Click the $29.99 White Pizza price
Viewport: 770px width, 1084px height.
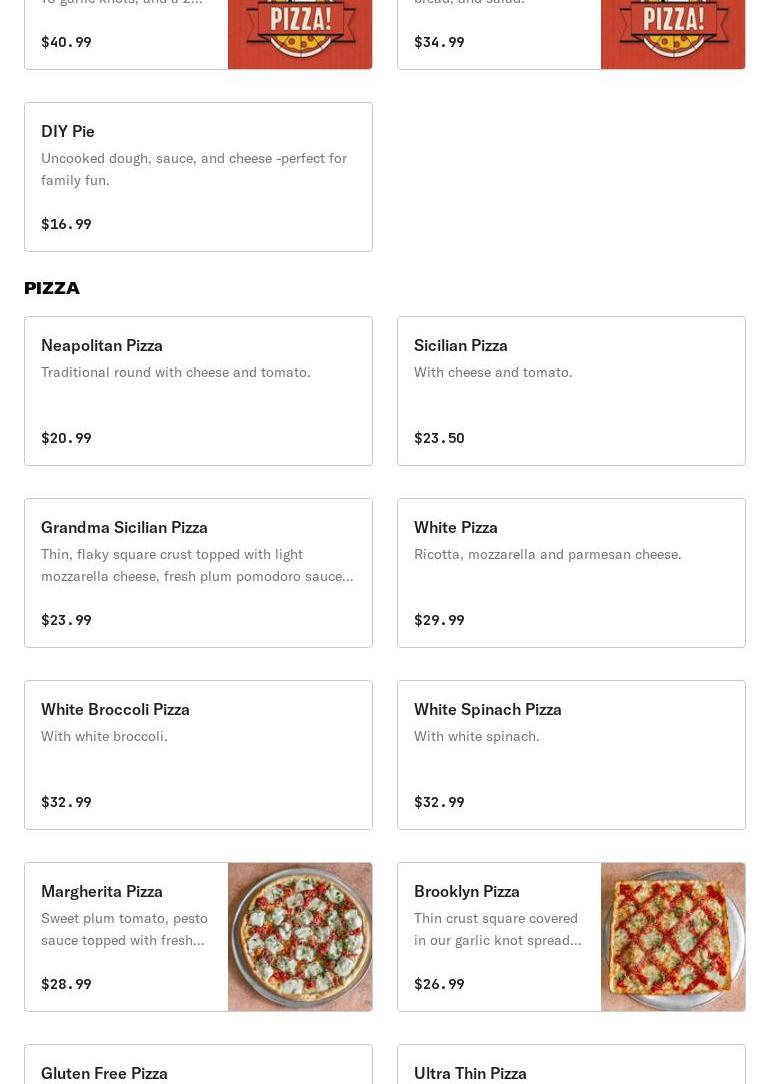pyautogui.click(x=439, y=620)
